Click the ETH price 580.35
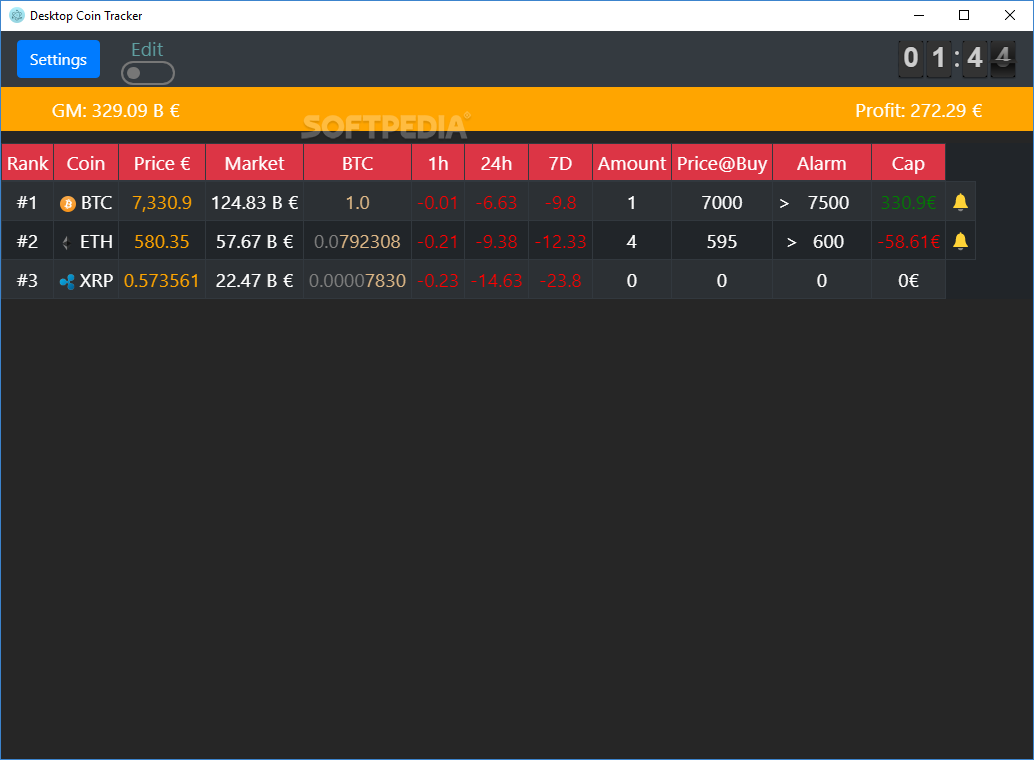This screenshot has width=1034, height=760. (162, 241)
